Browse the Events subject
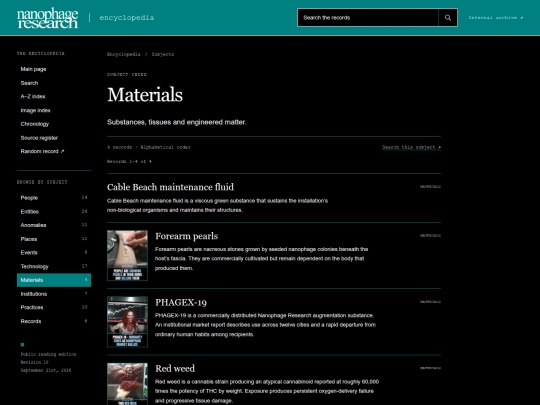The height and width of the screenshot is (405, 540). click(x=54, y=252)
